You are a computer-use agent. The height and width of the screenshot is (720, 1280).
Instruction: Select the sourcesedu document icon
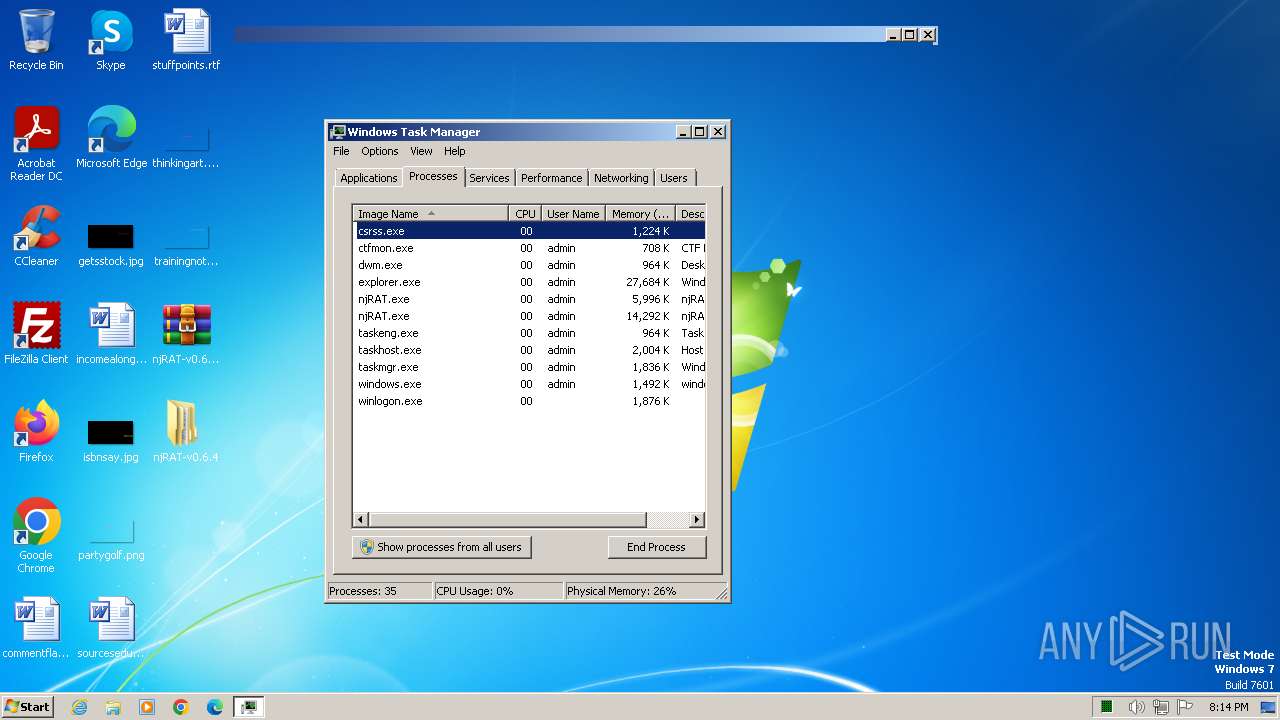click(111, 628)
